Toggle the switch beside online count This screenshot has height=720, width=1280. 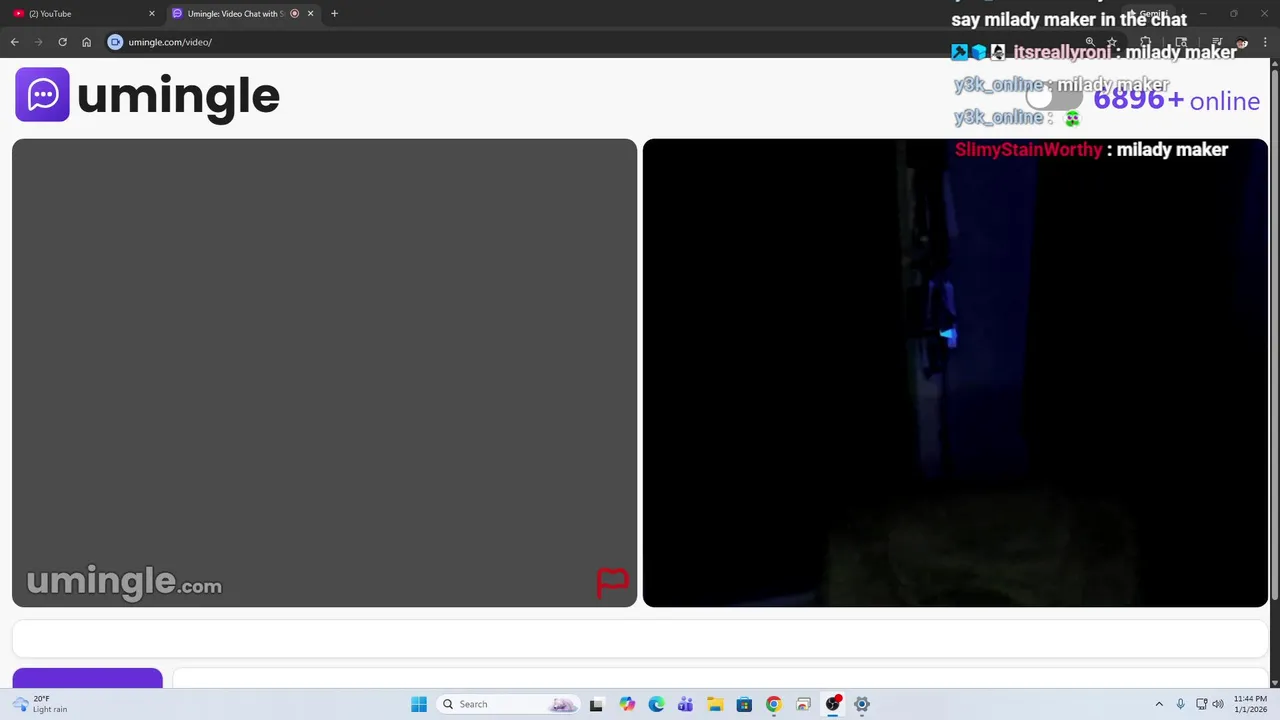pos(1054,98)
